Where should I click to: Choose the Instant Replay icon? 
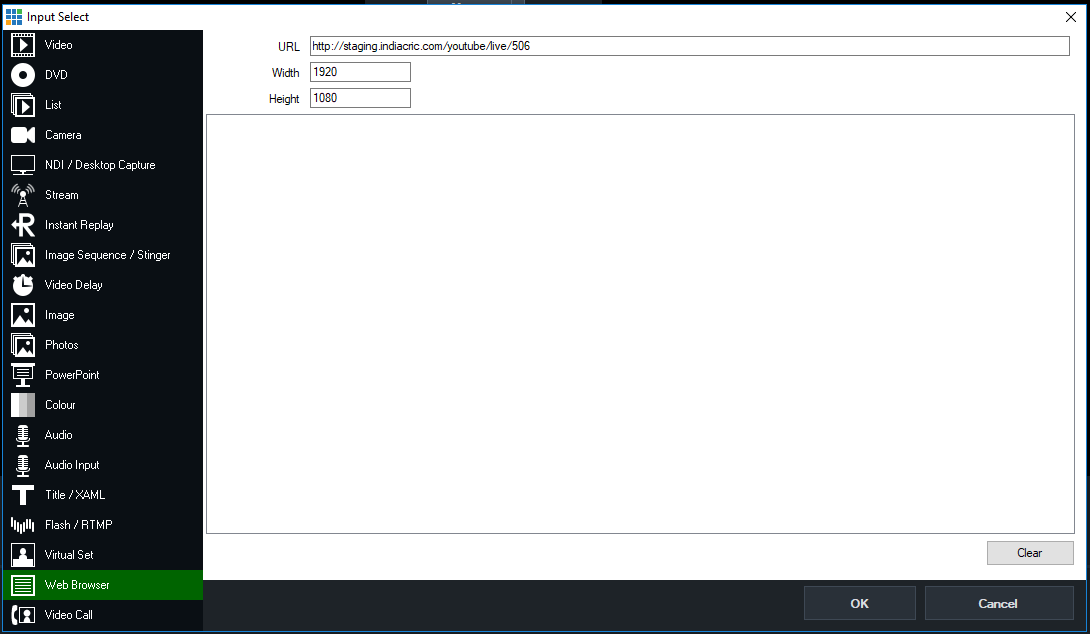tap(23, 225)
